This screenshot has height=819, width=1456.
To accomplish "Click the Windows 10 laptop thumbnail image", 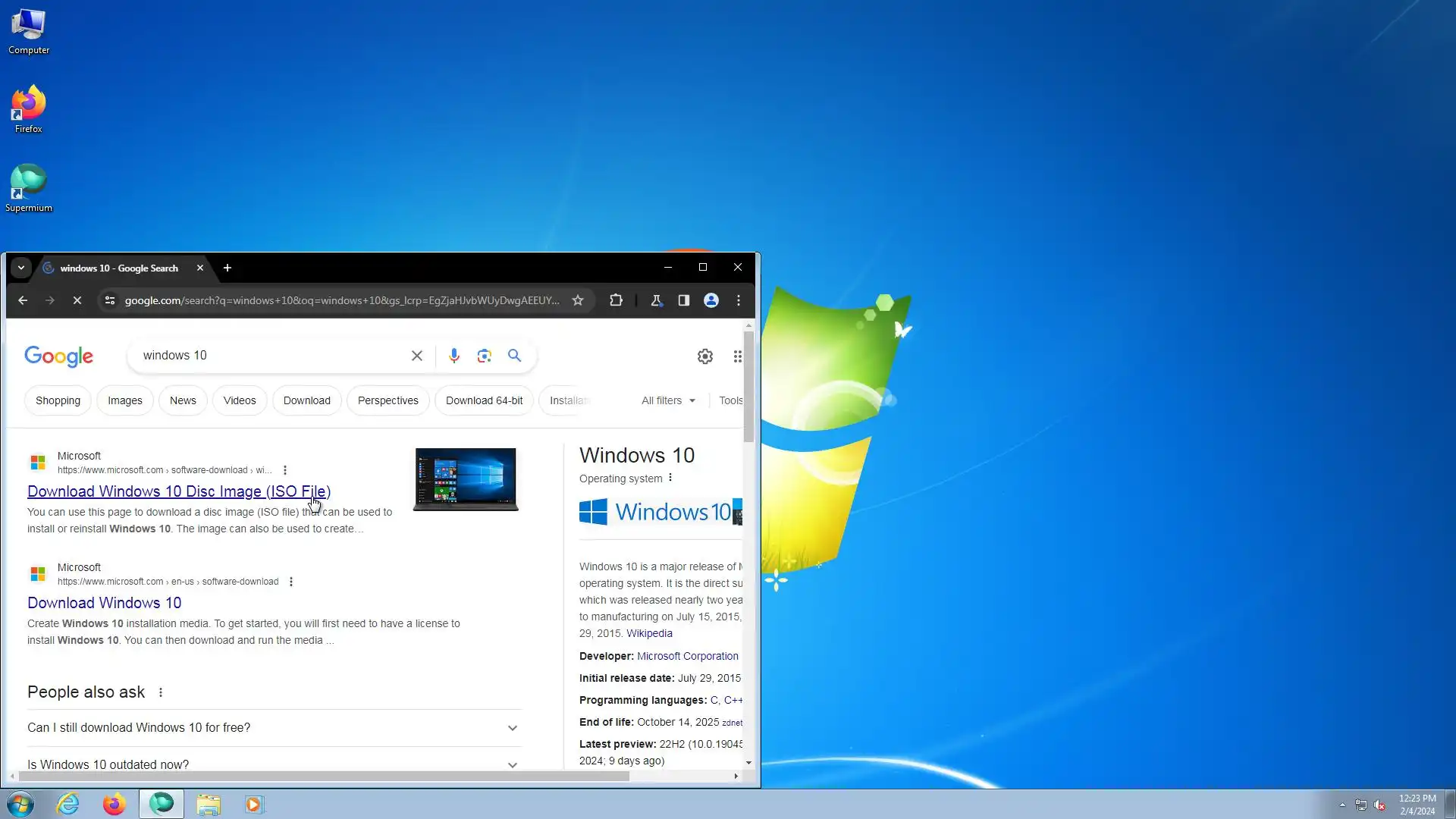I will click(x=465, y=479).
